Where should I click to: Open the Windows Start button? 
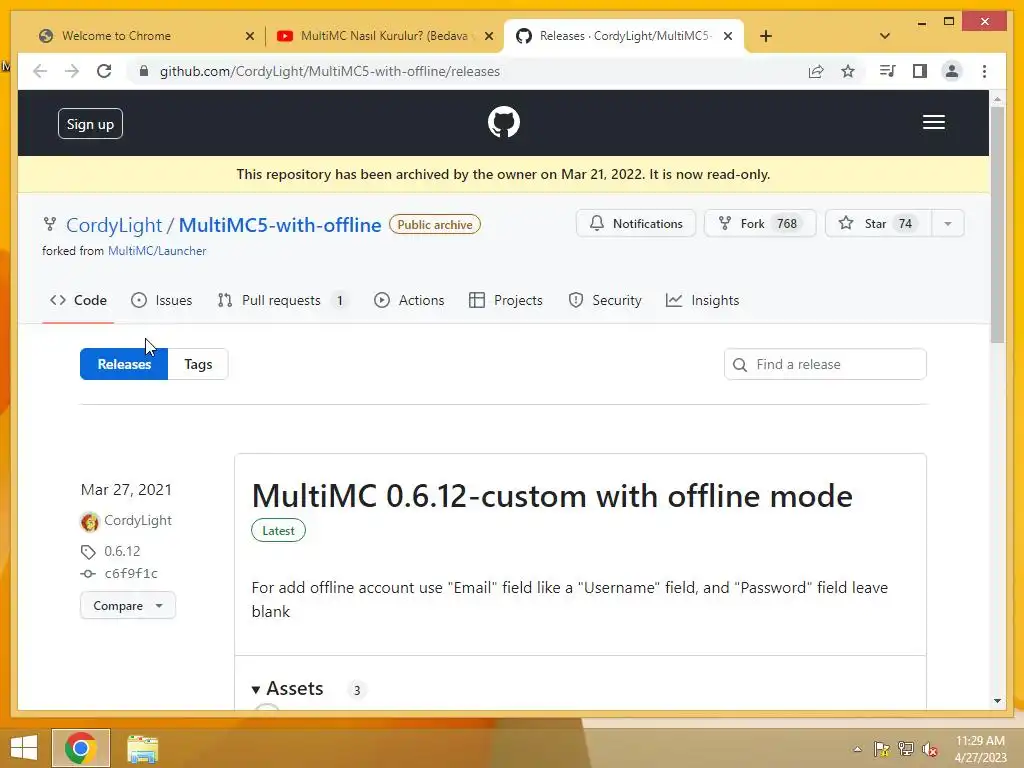[x=24, y=748]
